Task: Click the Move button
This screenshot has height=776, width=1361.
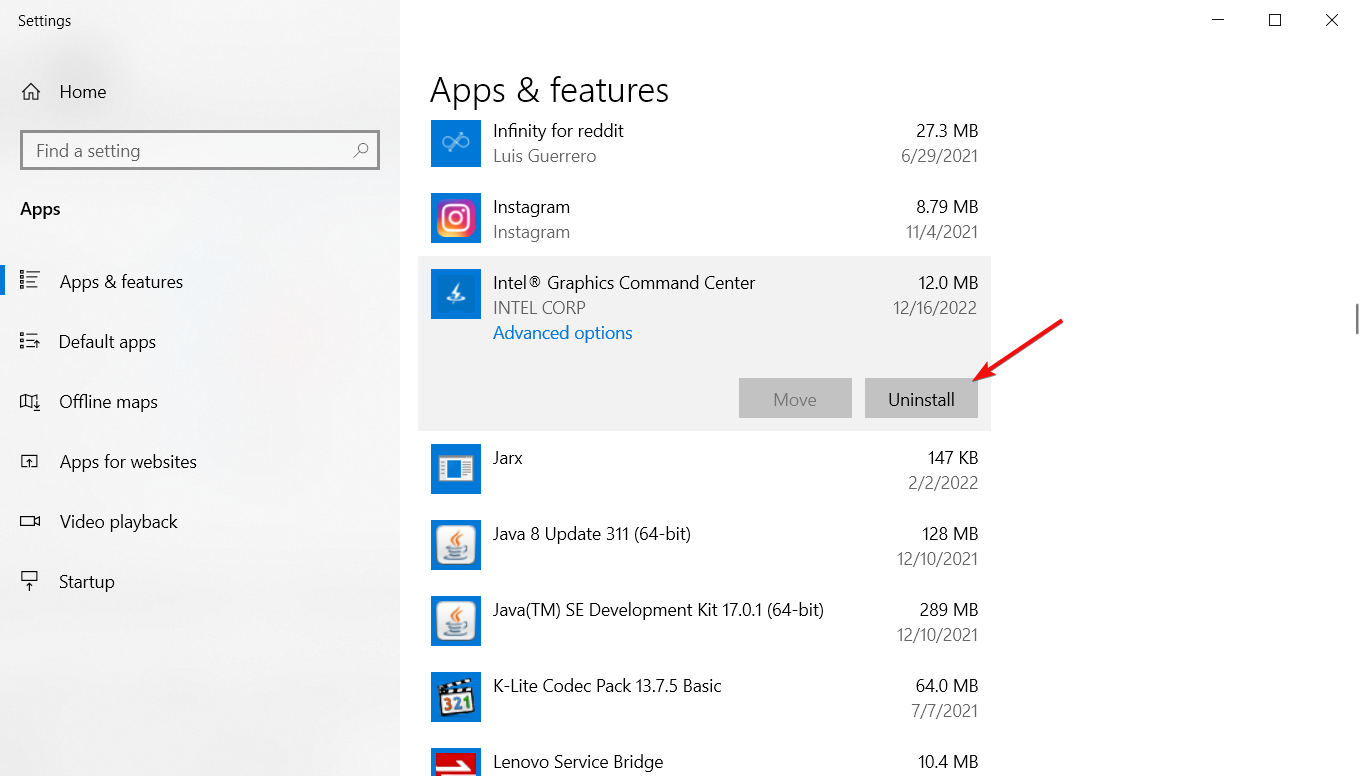Action: pyautogui.click(x=795, y=398)
